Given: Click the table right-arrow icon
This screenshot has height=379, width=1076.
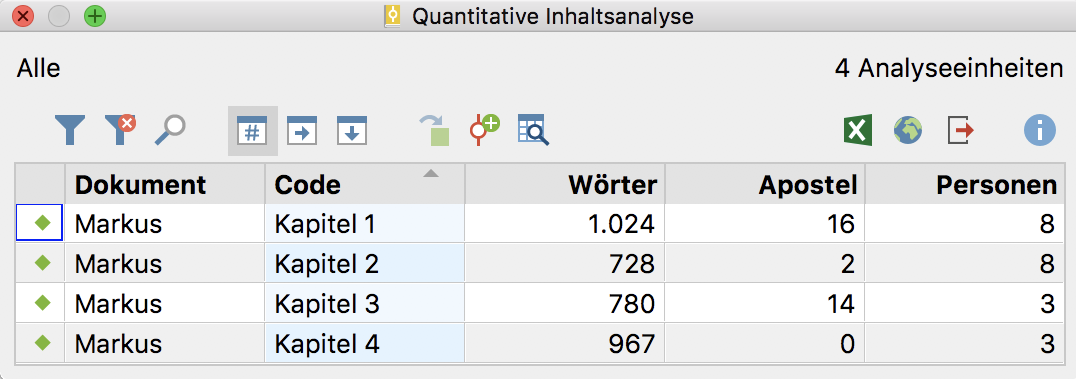Looking at the screenshot, I should (302, 130).
